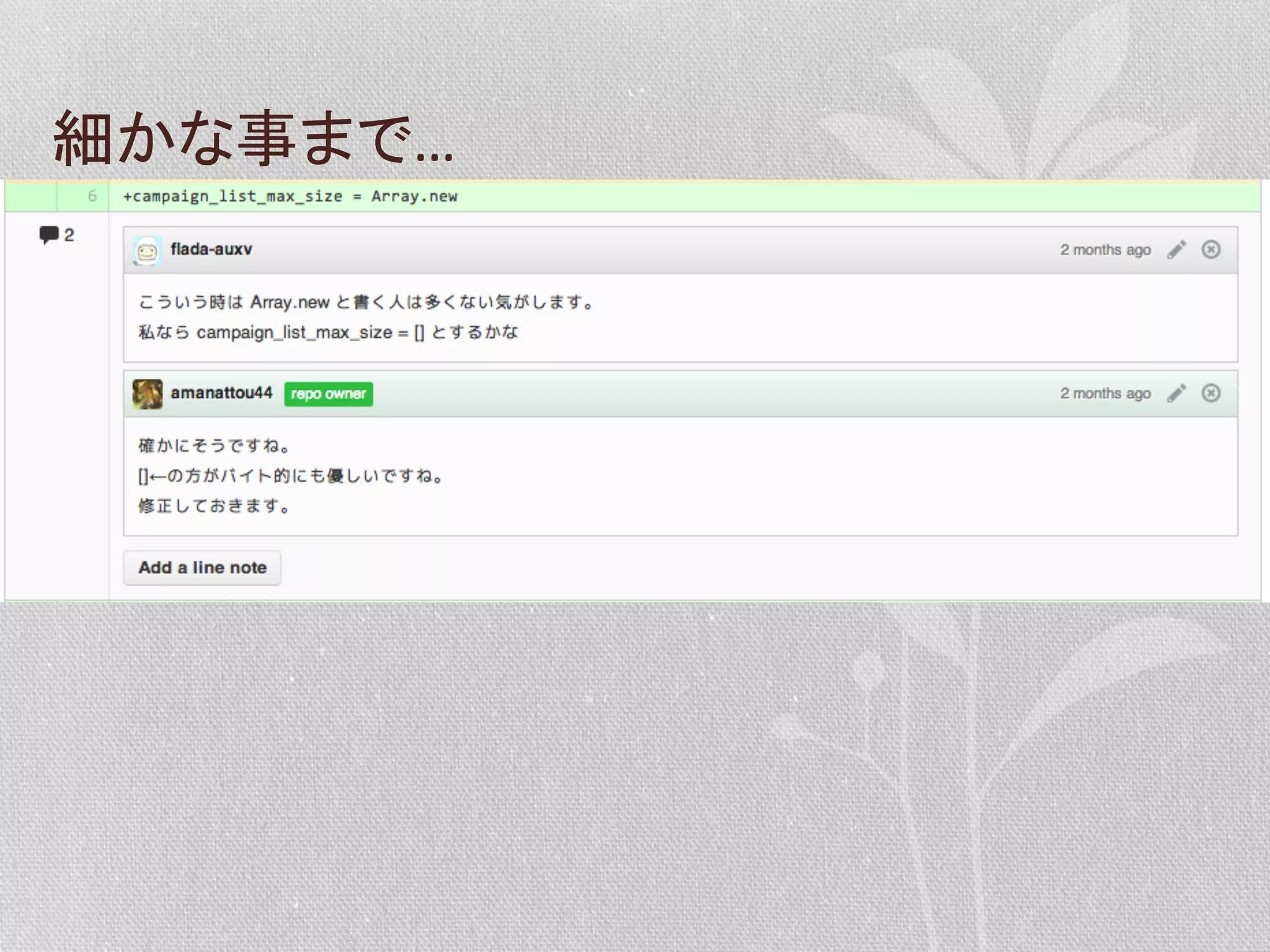Open amanattou44's avatar image
The height and width of the screenshot is (952, 1270).
point(148,394)
